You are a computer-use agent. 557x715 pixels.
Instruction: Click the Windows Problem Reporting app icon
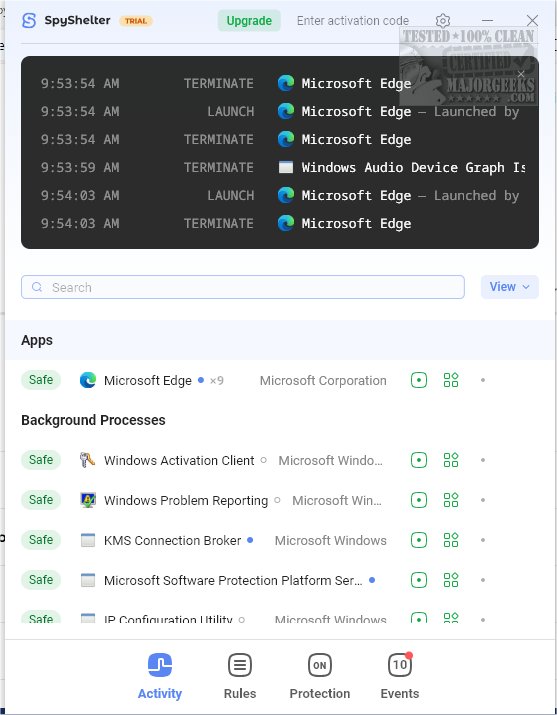click(88, 500)
